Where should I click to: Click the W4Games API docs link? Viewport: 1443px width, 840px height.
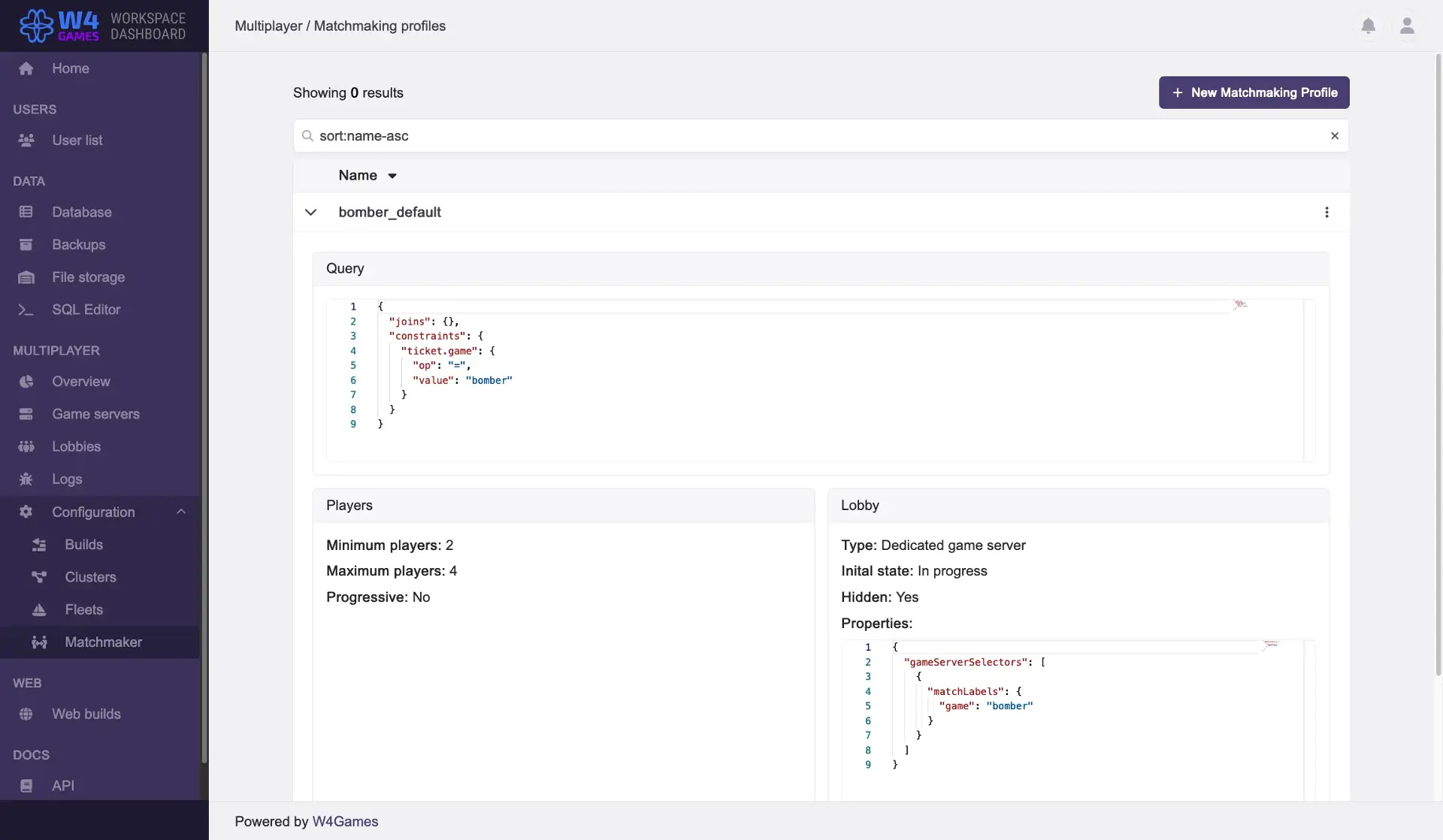click(63, 785)
